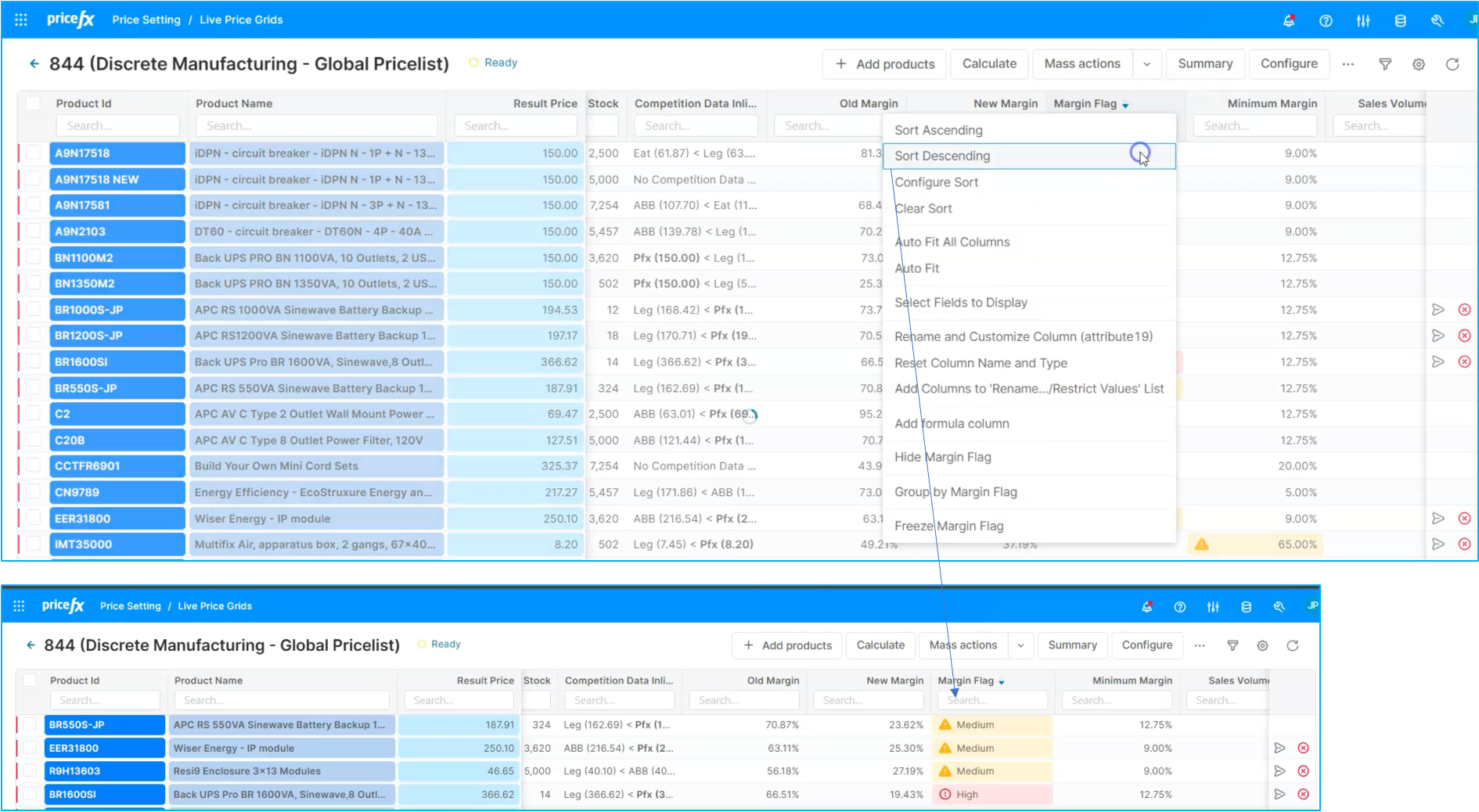This screenshot has height=812, width=1479.
Task: Open grid settings gear icon
Action: point(1419,64)
